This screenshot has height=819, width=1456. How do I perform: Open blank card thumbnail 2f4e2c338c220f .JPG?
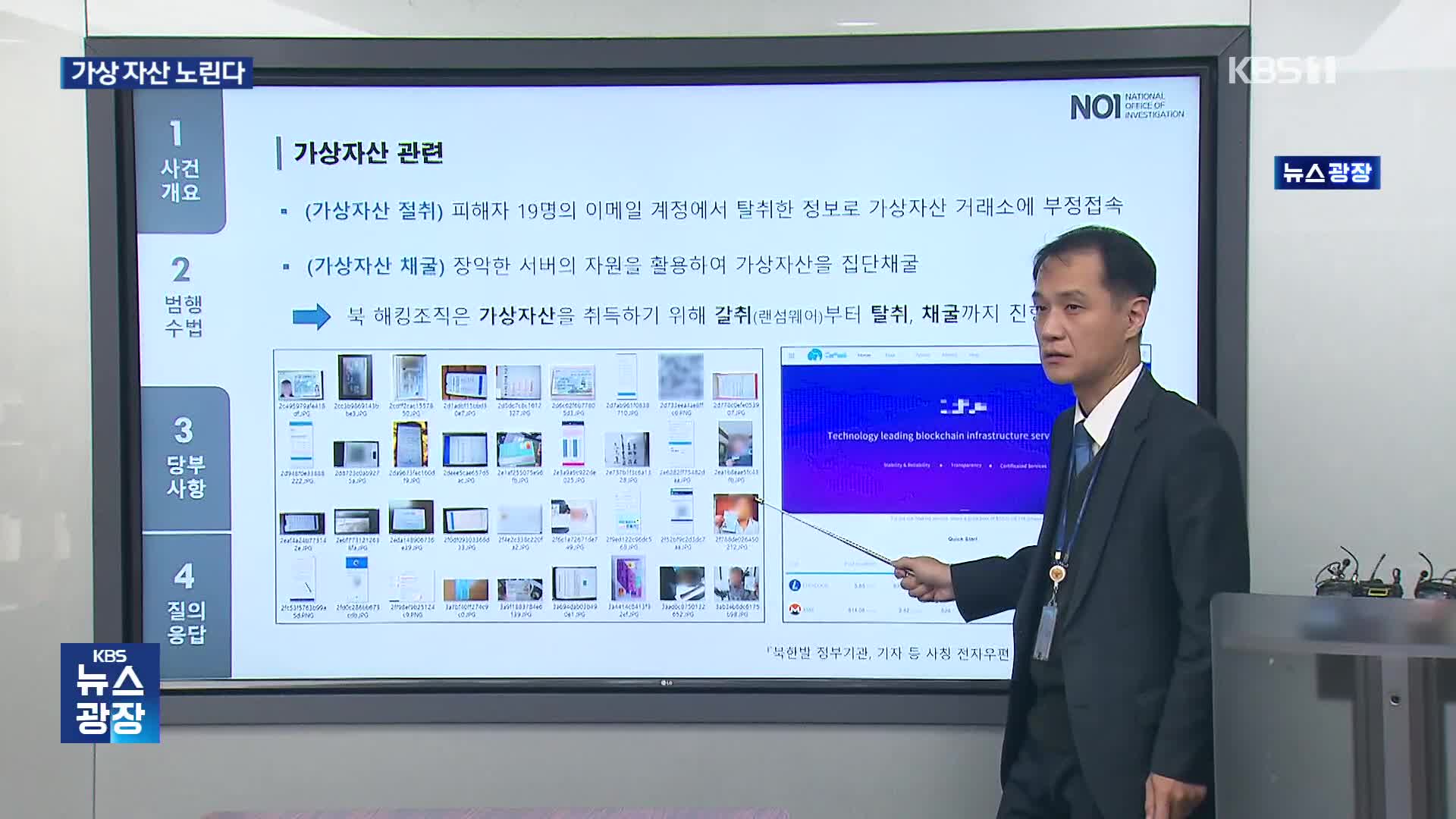click(x=519, y=521)
